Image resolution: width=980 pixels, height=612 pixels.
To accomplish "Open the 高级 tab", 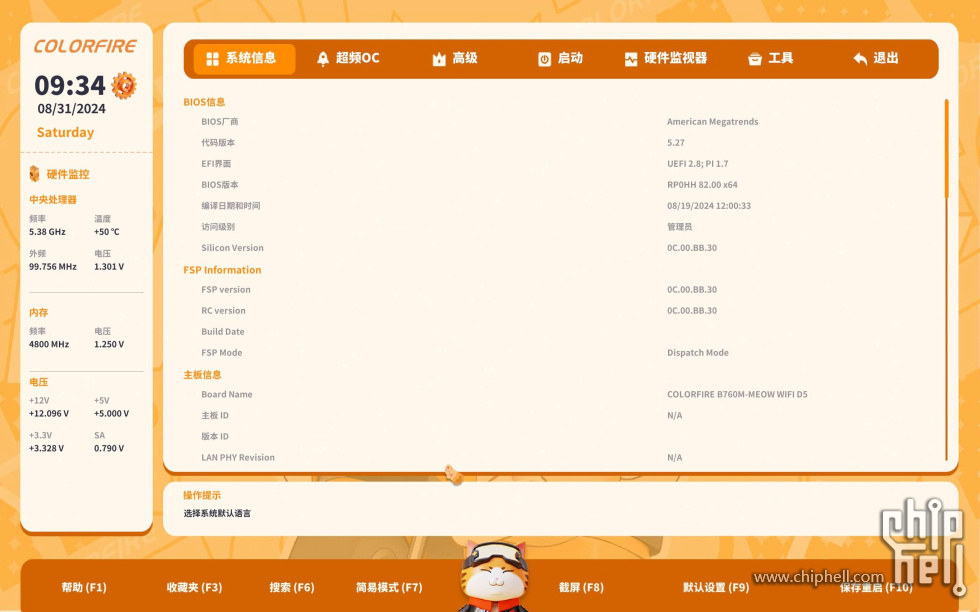I will (455, 59).
